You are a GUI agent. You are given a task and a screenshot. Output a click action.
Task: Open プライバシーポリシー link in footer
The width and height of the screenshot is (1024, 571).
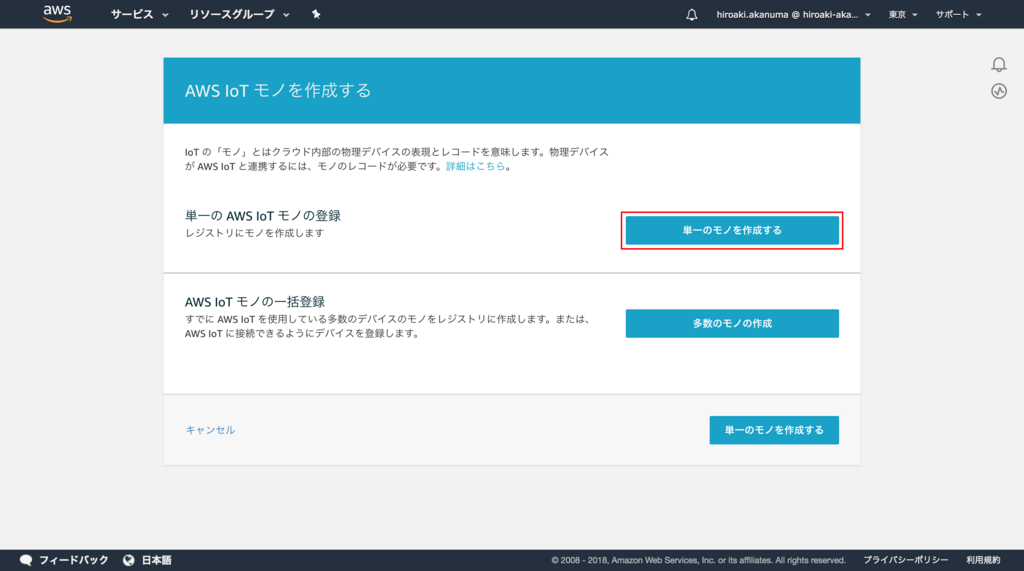point(906,560)
